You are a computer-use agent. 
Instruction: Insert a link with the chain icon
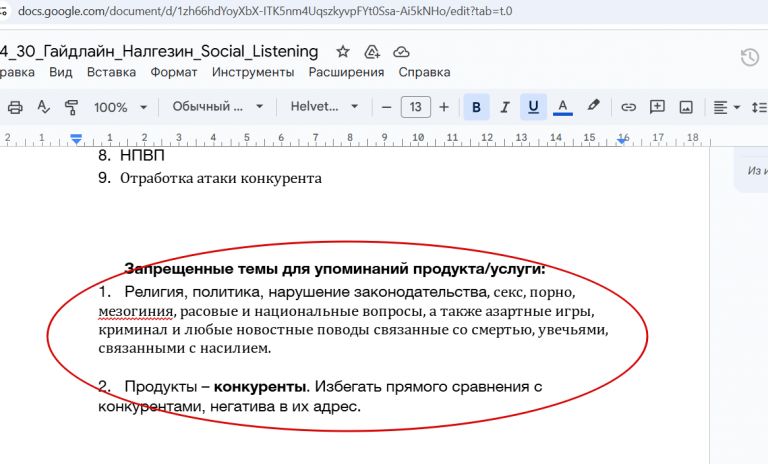[x=628, y=107]
